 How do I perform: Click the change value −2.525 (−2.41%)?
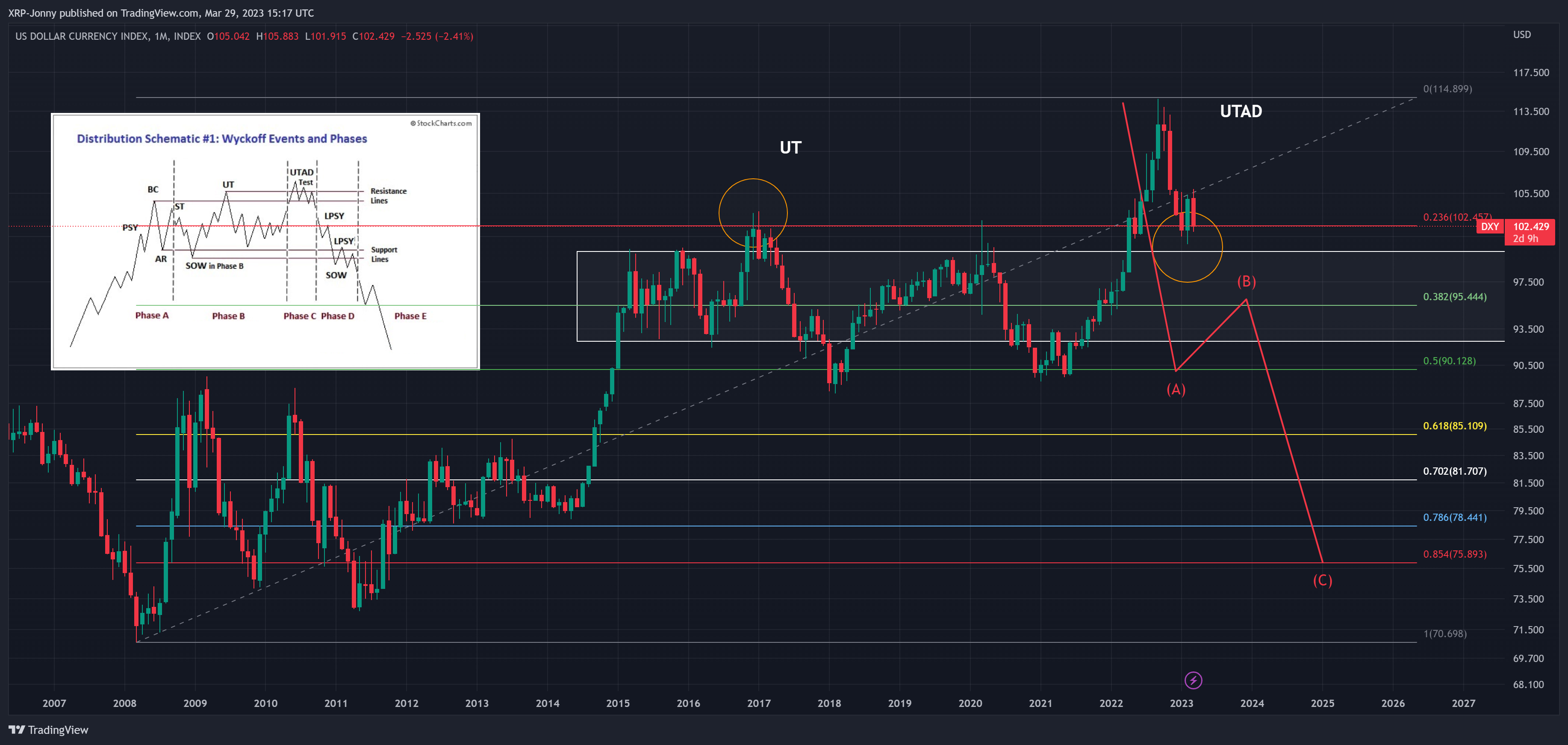436,36
